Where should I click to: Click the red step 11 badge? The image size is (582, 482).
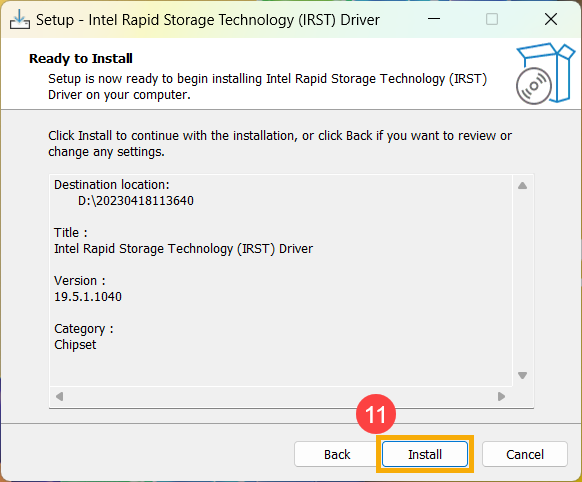pos(376,414)
